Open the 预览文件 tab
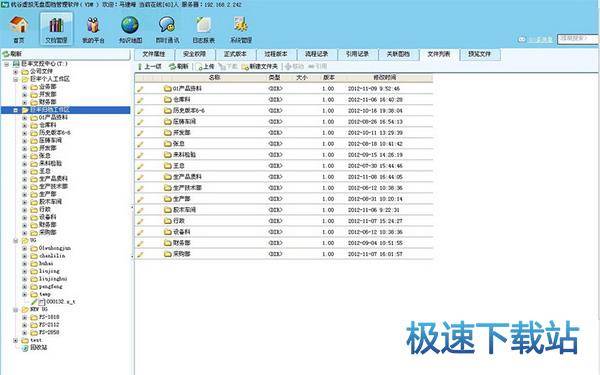The height and width of the screenshot is (375, 600). [479, 54]
